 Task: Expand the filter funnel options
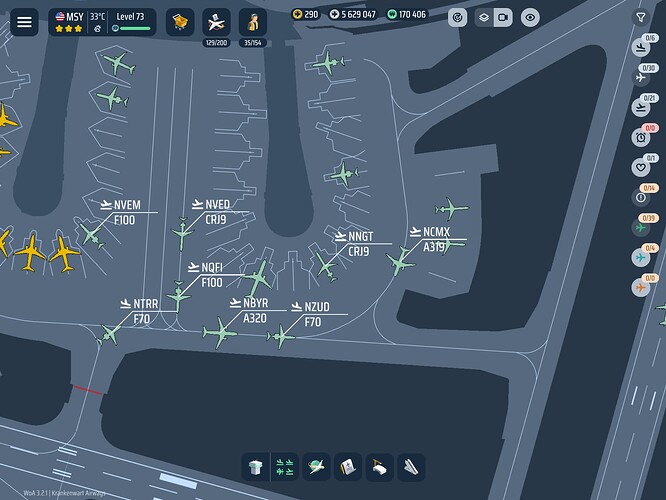[x=640, y=17]
